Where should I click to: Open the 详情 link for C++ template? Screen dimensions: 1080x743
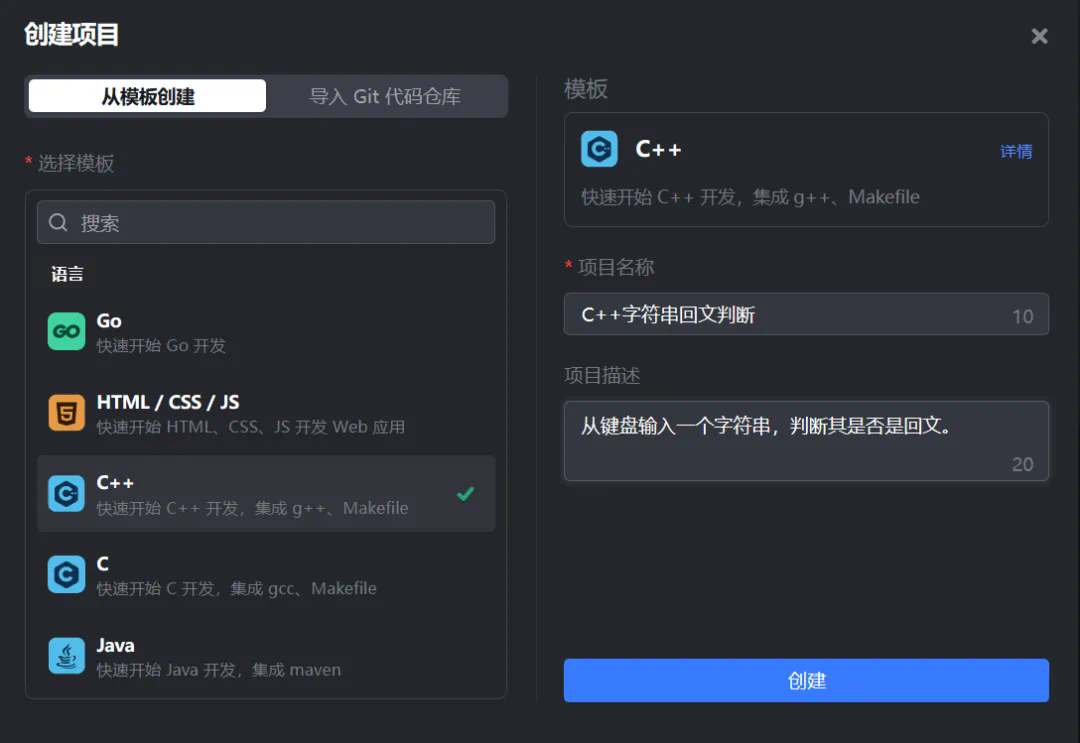1016,152
